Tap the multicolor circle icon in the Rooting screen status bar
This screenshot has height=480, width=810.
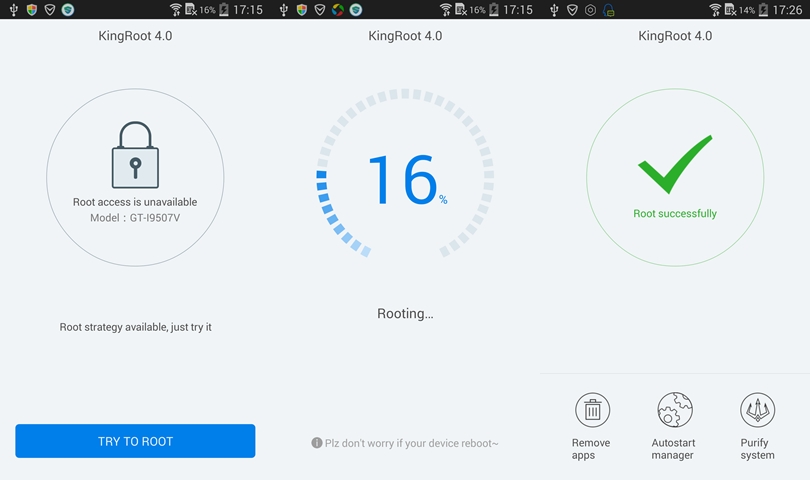point(338,9)
